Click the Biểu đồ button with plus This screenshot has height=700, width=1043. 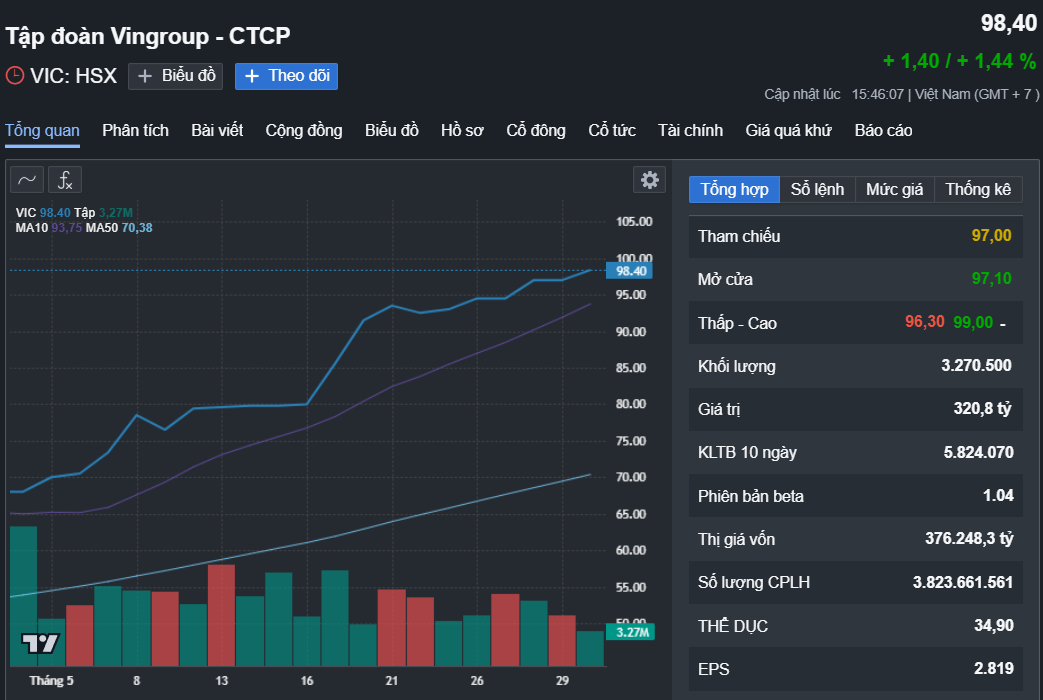(176, 76)
